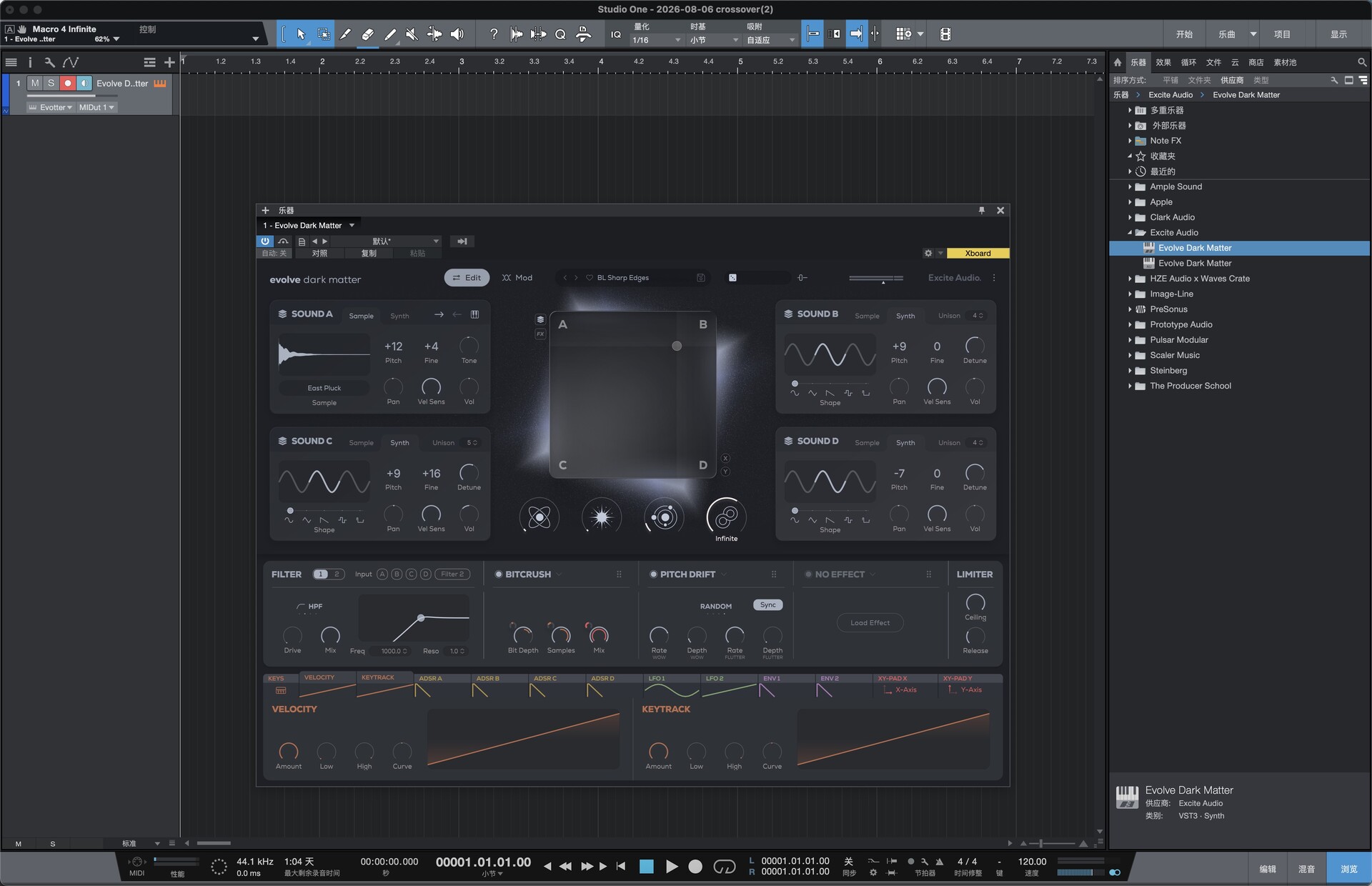The height and width of the screenshot is (886, 1372).
Task: Select the Mute tool
Action: [412, 34]
